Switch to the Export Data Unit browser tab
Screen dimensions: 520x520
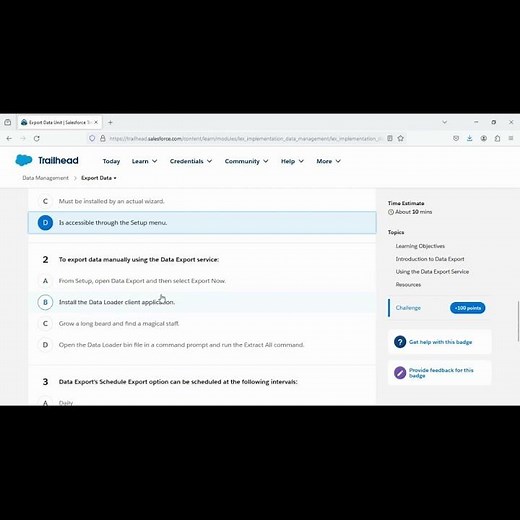pos(59,122)
